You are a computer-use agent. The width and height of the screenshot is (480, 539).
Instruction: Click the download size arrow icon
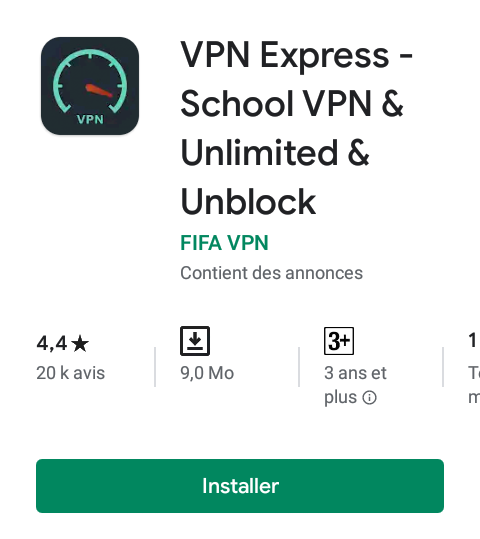pos(195,341)
